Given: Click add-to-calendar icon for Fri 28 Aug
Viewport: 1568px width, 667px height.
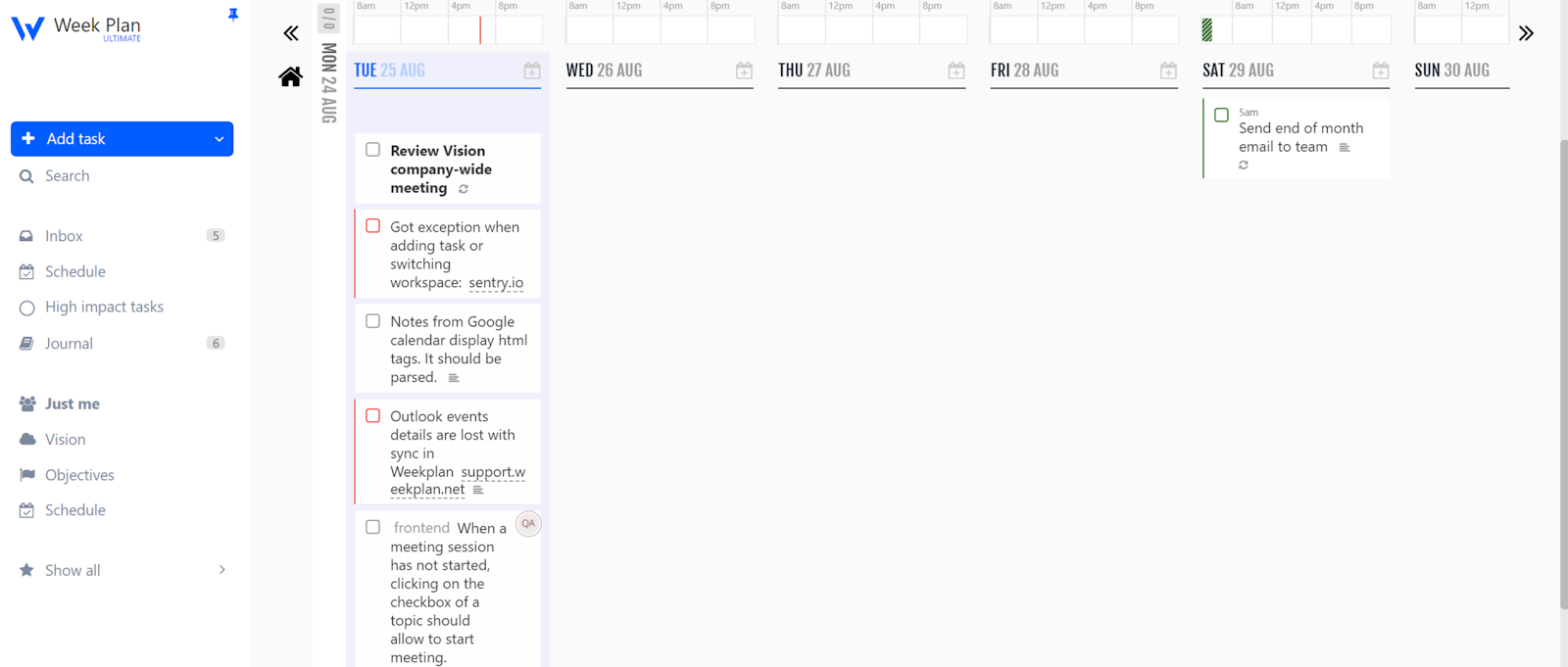Looking at the screenshot, I should coord(1168,71).
